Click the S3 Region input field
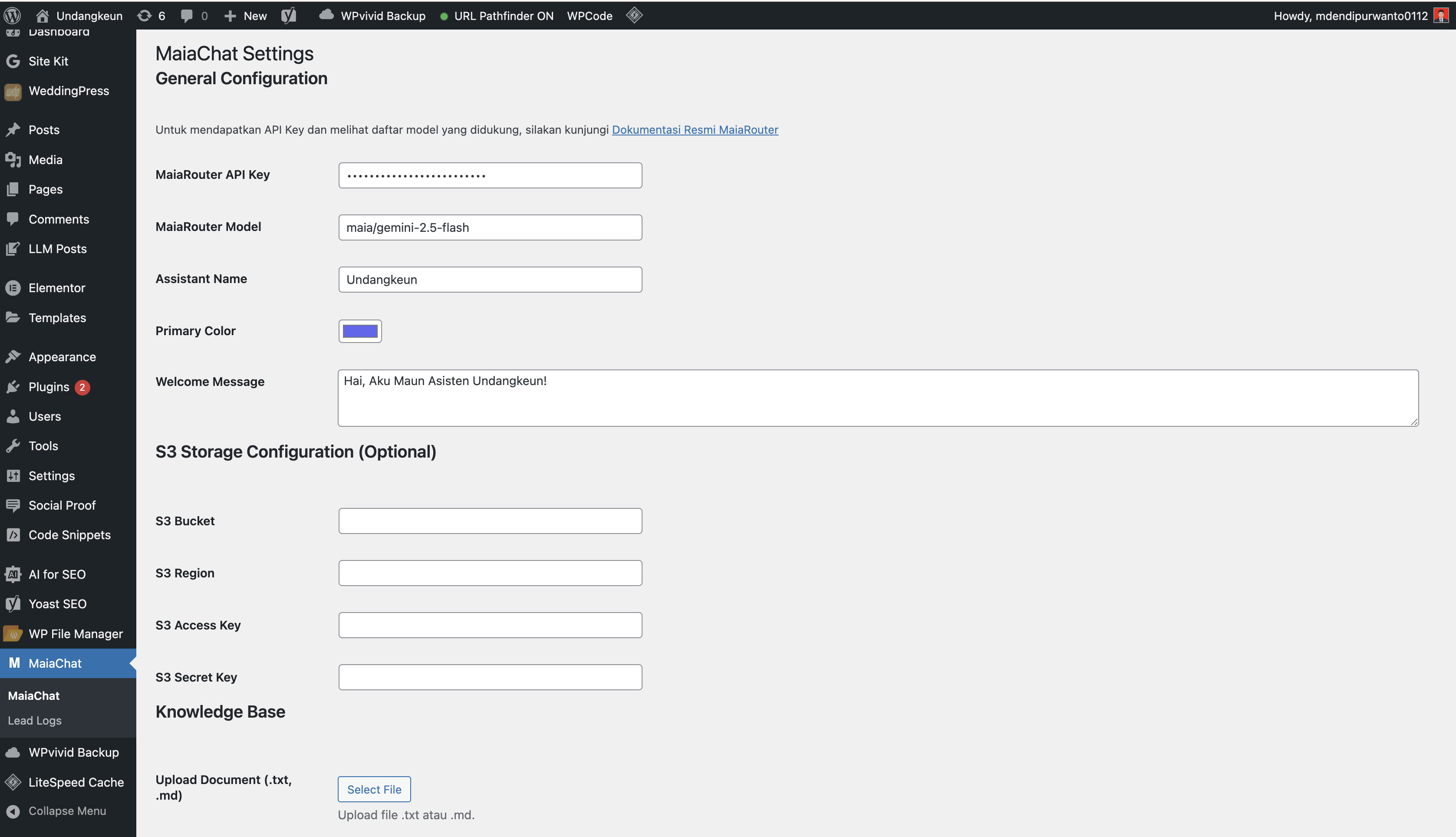 490,573
